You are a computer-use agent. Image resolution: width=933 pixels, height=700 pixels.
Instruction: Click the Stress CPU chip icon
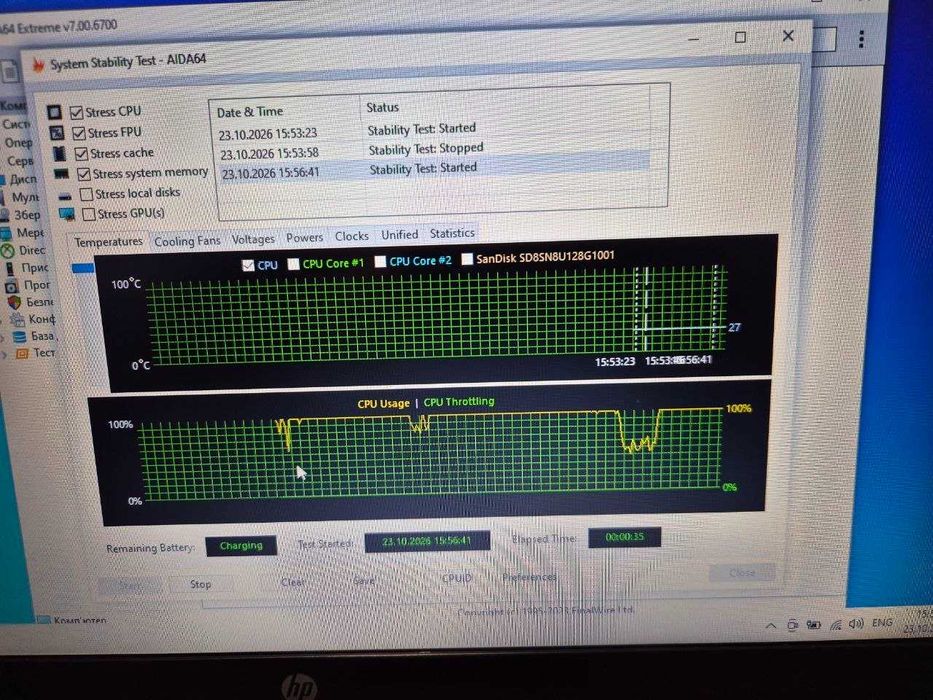pos(54,112)
